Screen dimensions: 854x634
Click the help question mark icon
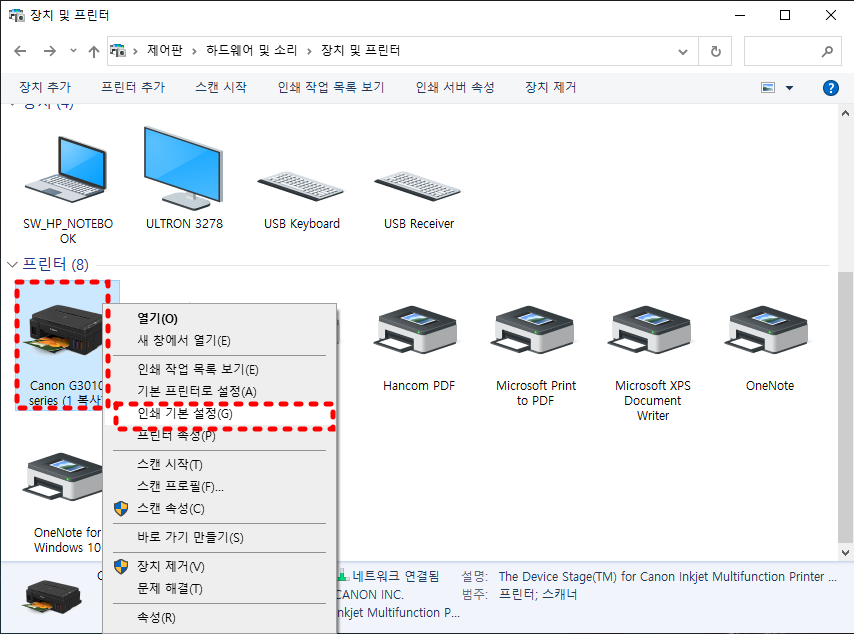[x=831, y=88]
